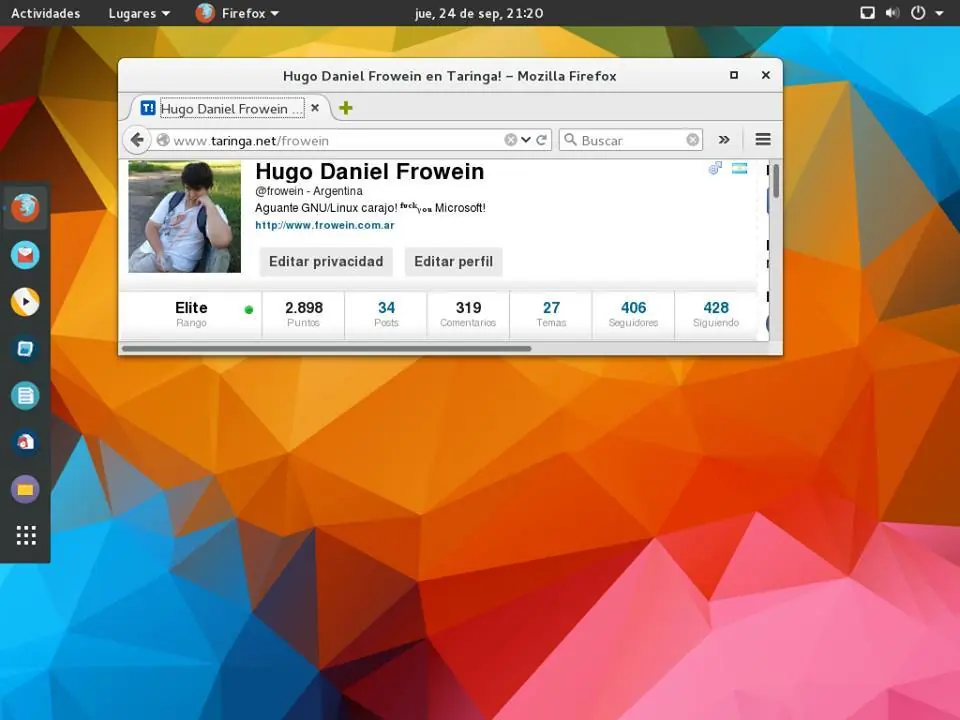Click the Elite Rango label
The image size is (960, 720).
pos(191,313)
